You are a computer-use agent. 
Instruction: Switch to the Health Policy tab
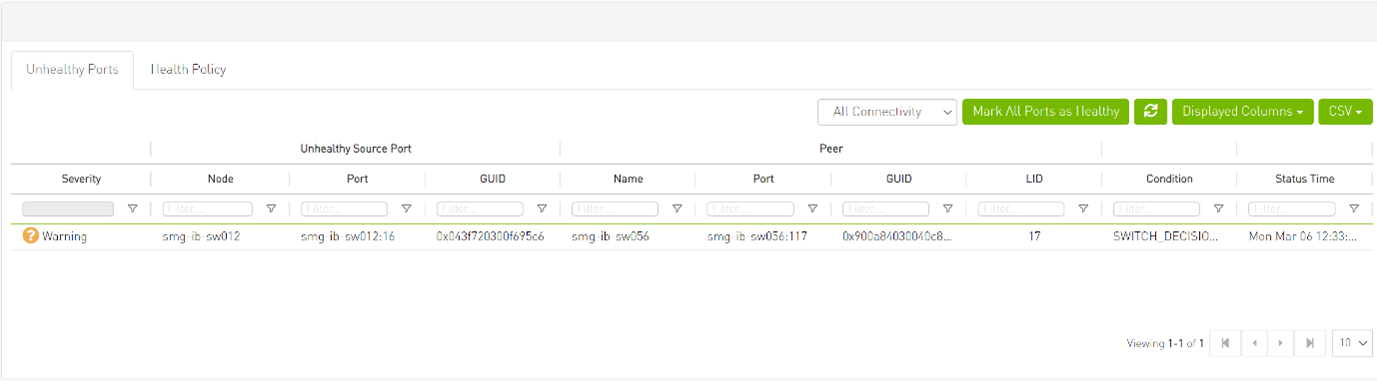point(188,70)
